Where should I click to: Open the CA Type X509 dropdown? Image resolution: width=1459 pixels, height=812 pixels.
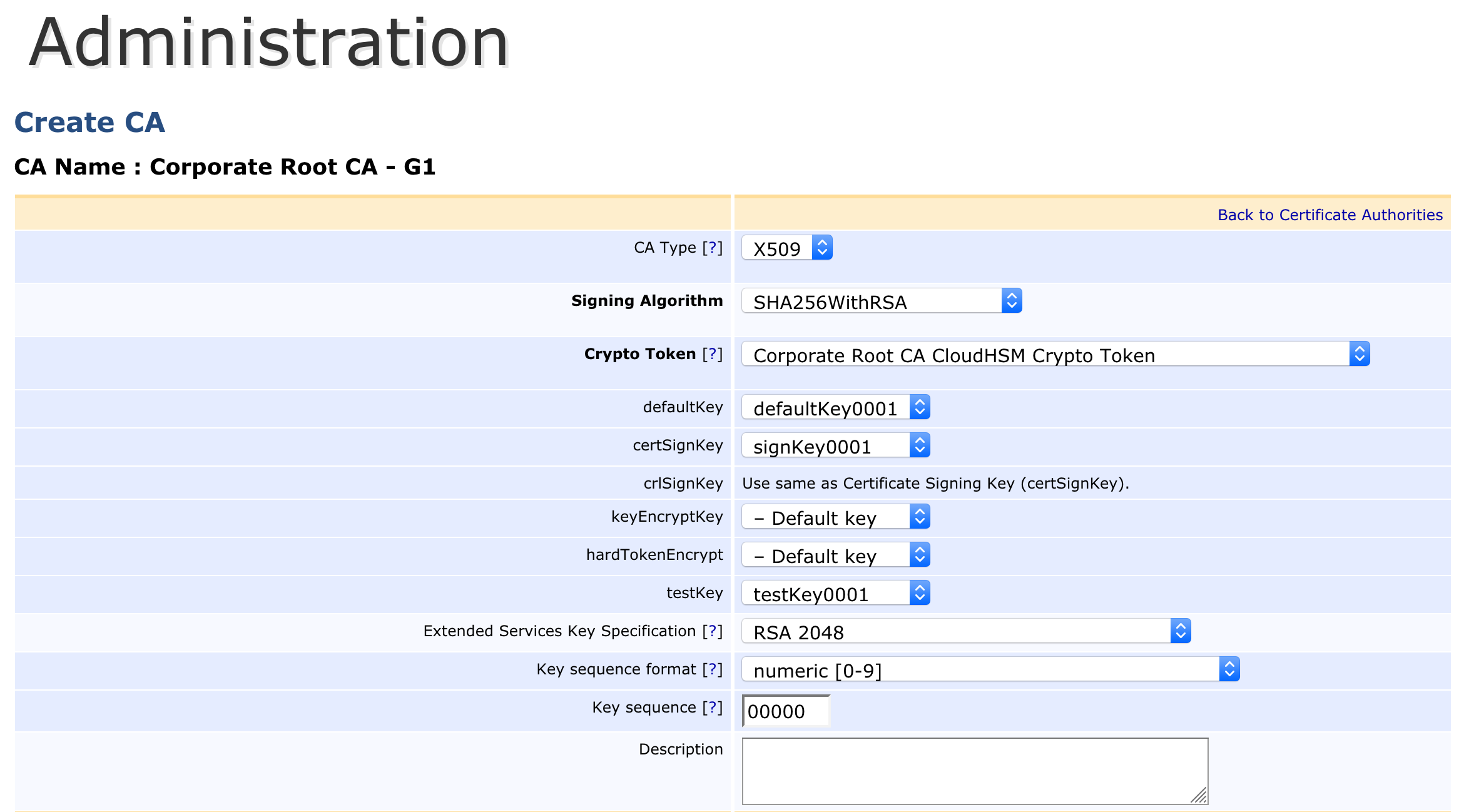(787, 248)
